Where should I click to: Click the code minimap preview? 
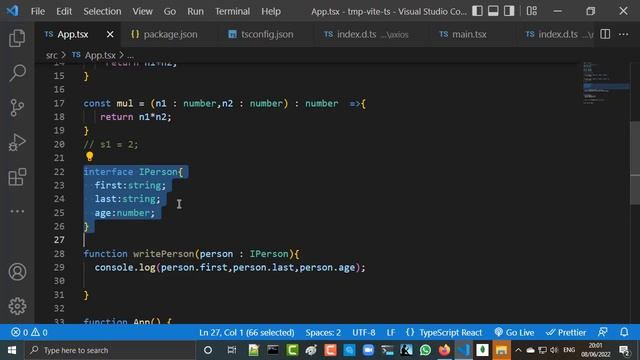[x=606, y=84]
